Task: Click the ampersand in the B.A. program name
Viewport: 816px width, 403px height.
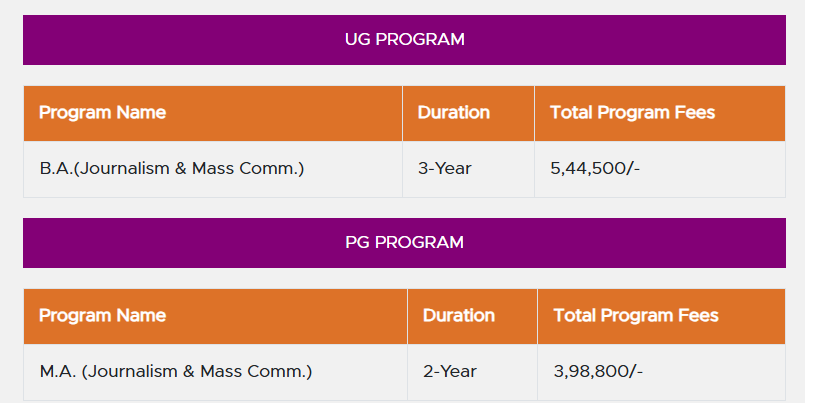Action: pos(182,169)
